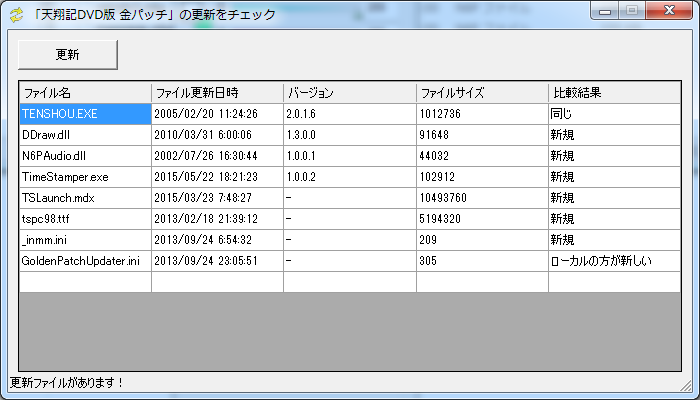Image resolution: width=700 pixels, height=400 pixels.
Task: Click the file size cell 10493760
Action: (482, 198)
